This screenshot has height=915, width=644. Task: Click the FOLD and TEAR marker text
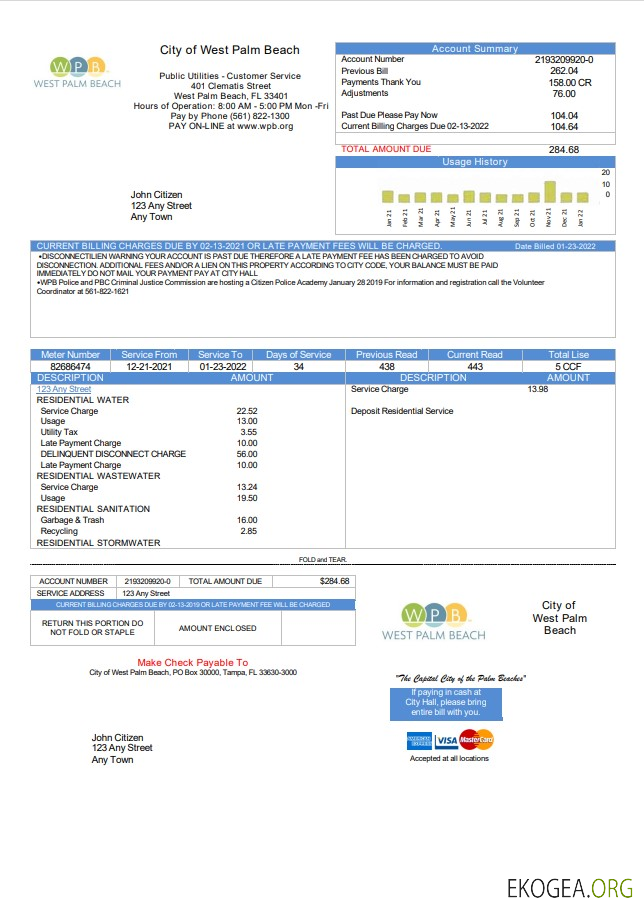point(323,560)
